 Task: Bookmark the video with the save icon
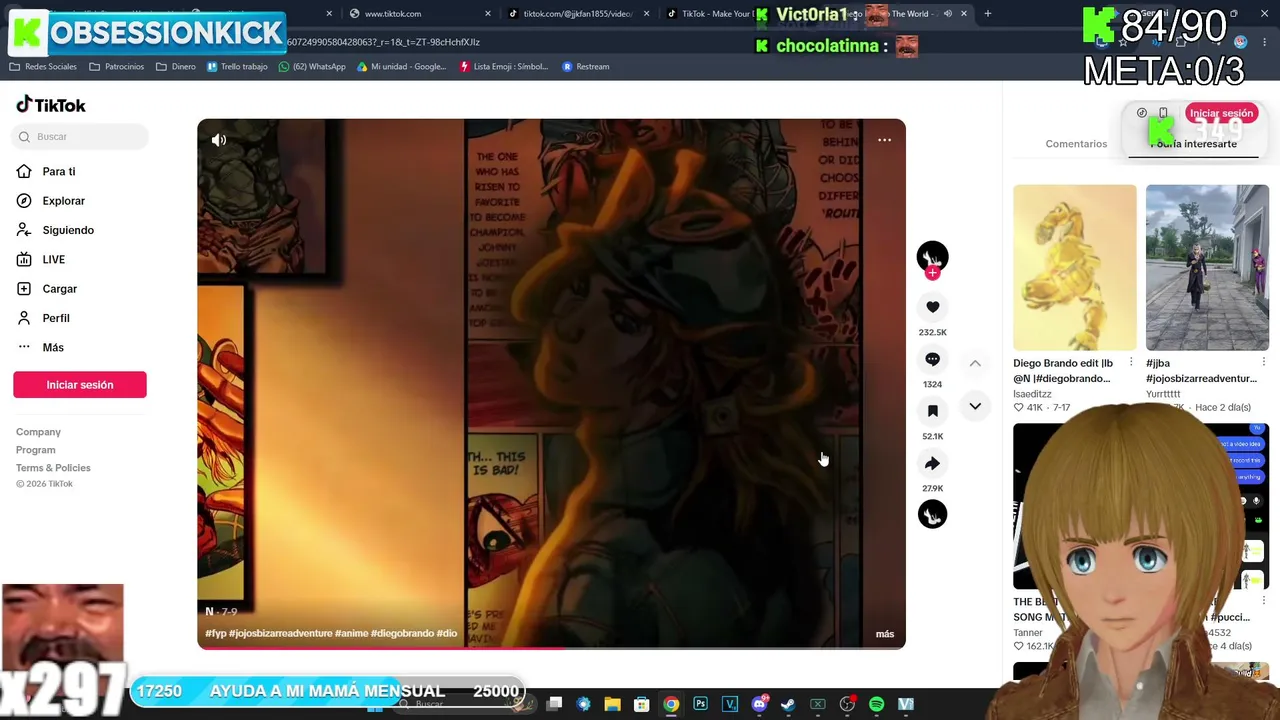[932, 411]
